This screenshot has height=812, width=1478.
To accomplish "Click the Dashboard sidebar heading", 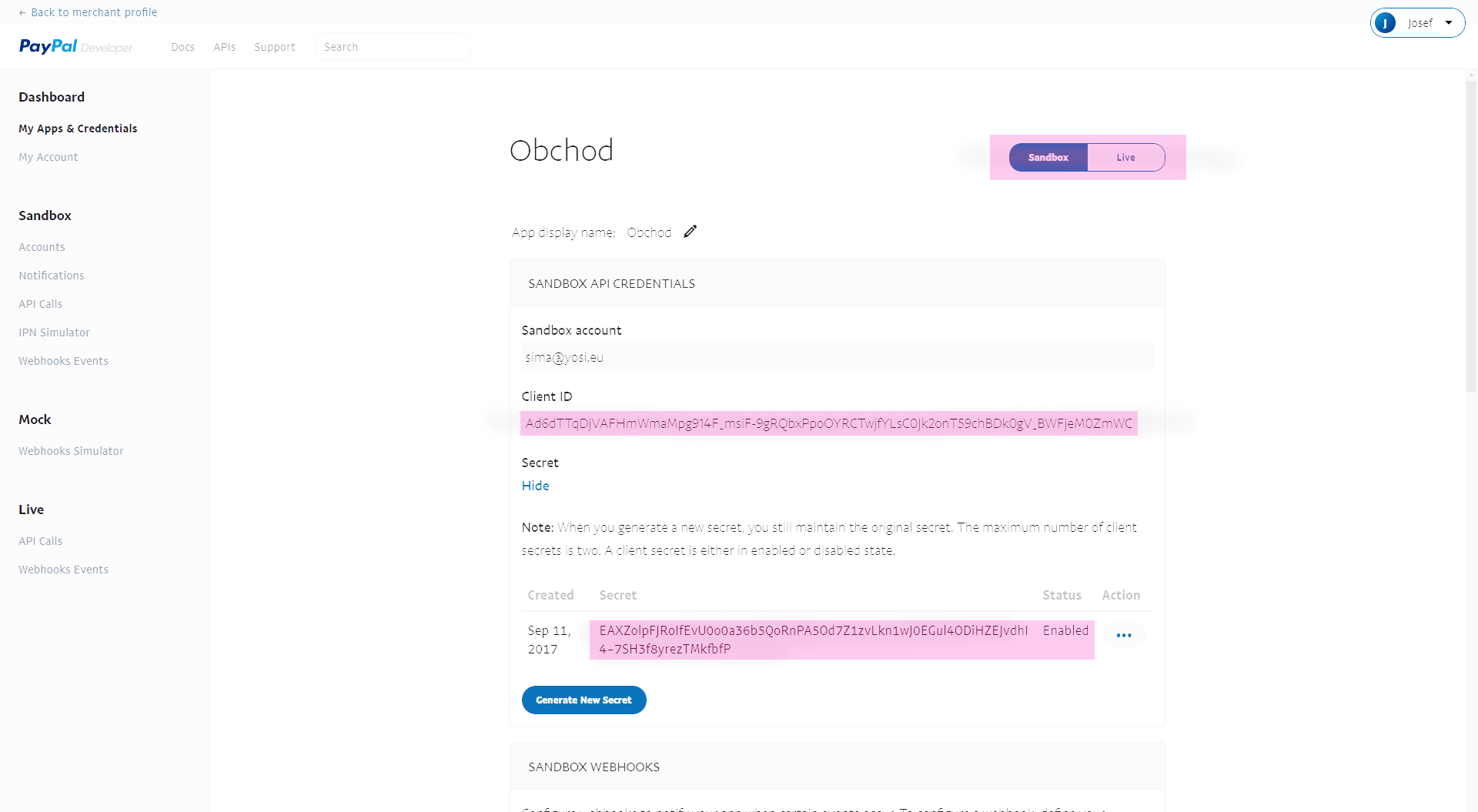I will [x=52, y=97].
